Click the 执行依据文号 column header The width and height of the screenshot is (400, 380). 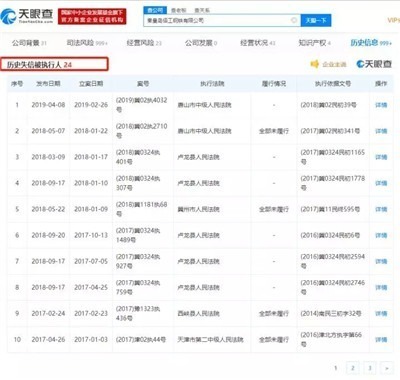333,84
